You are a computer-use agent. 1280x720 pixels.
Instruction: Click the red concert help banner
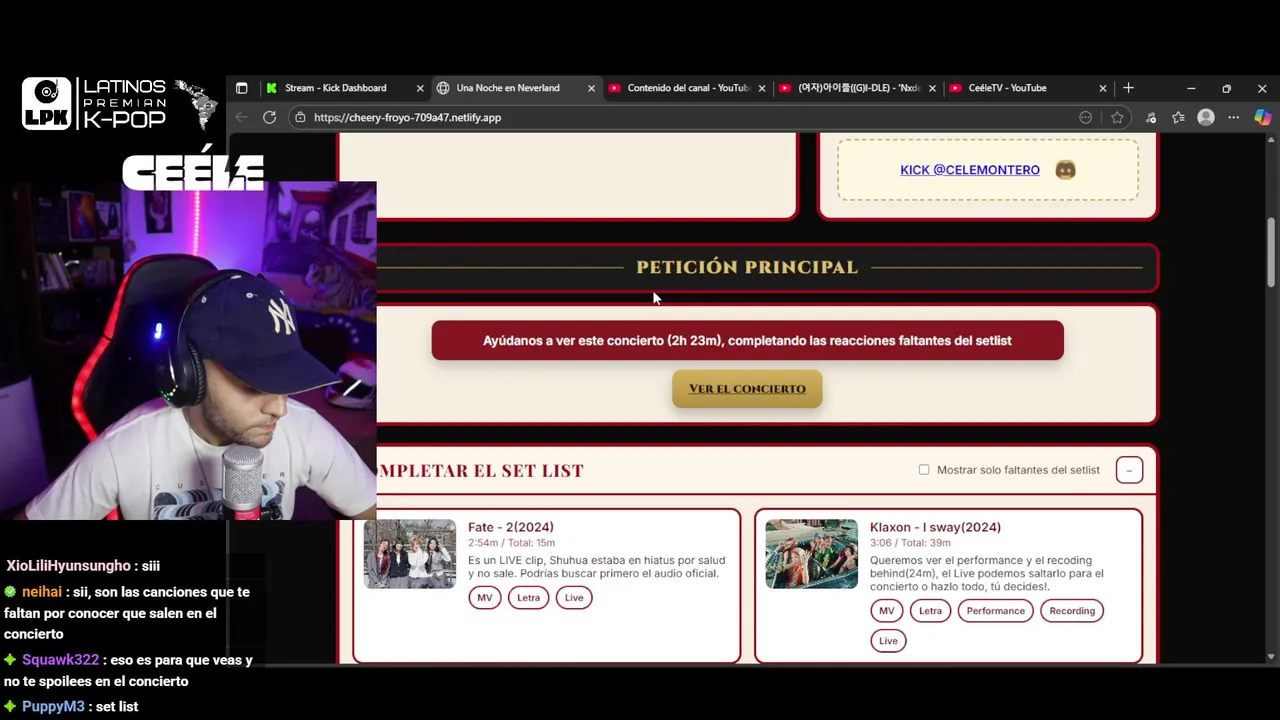(x=747, y=340)
